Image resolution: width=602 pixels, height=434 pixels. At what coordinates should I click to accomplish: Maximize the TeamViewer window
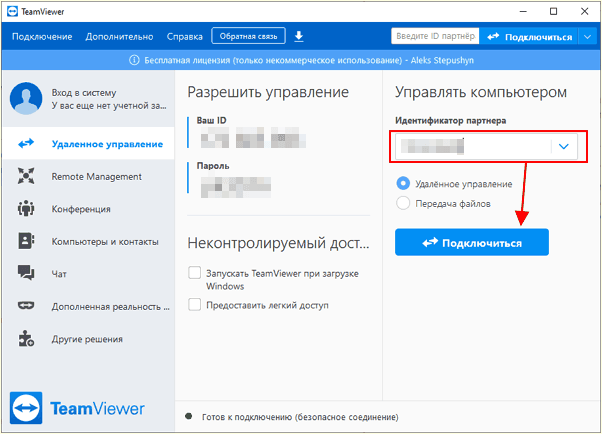tap(554, 12)
